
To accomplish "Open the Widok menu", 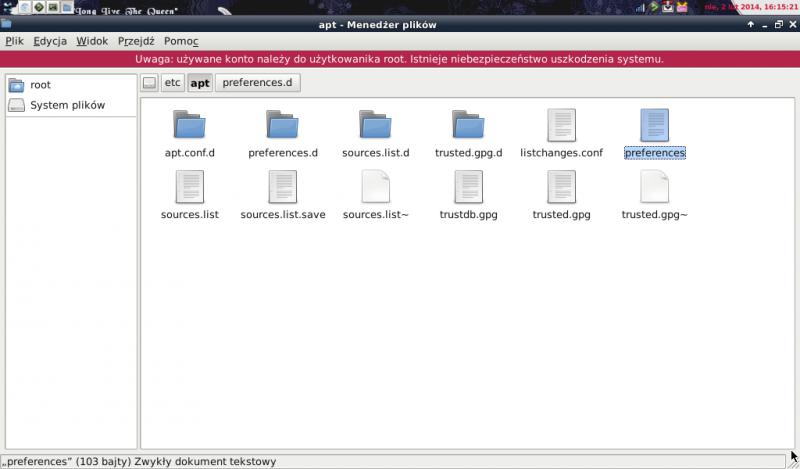I will 92,42.
